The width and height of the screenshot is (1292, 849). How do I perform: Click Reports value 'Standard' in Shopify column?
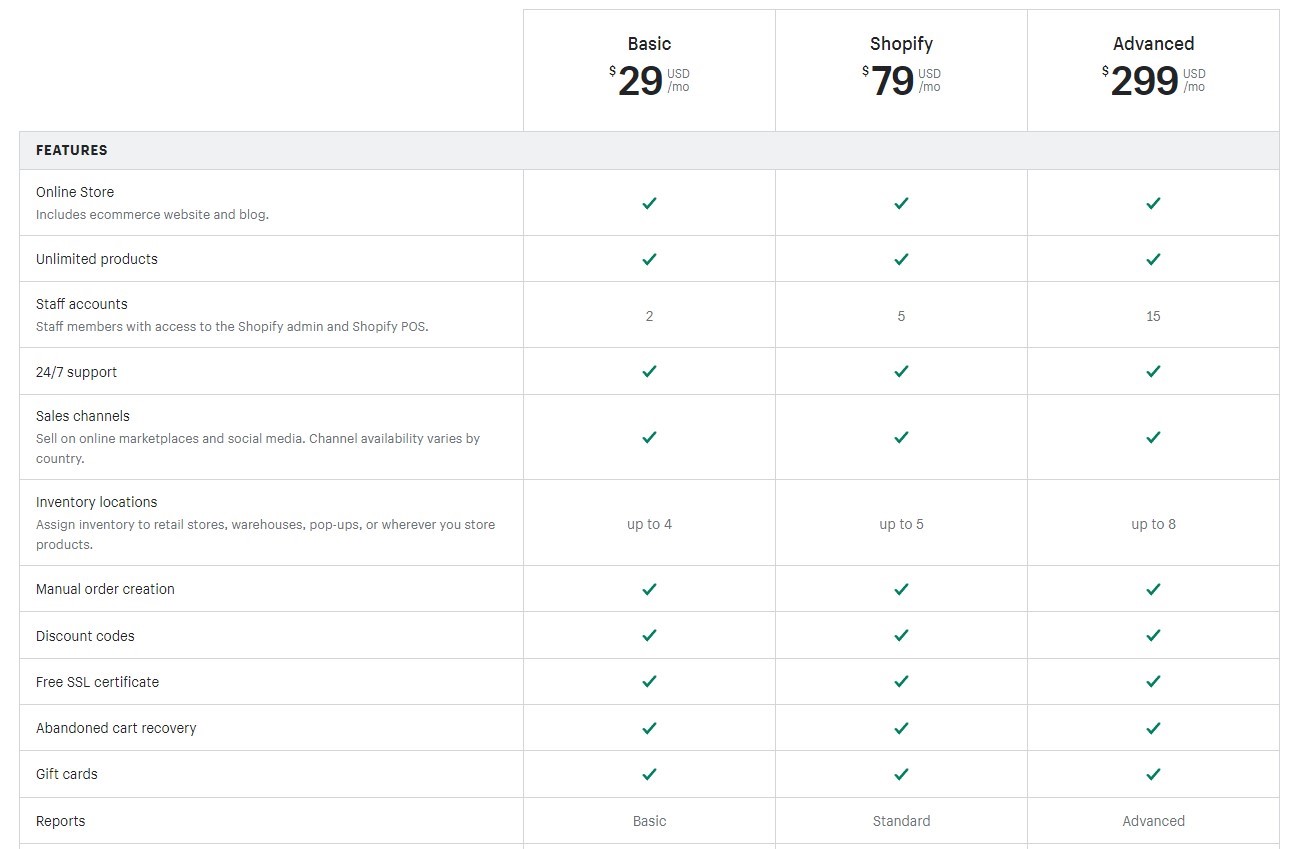pos(901,821)
